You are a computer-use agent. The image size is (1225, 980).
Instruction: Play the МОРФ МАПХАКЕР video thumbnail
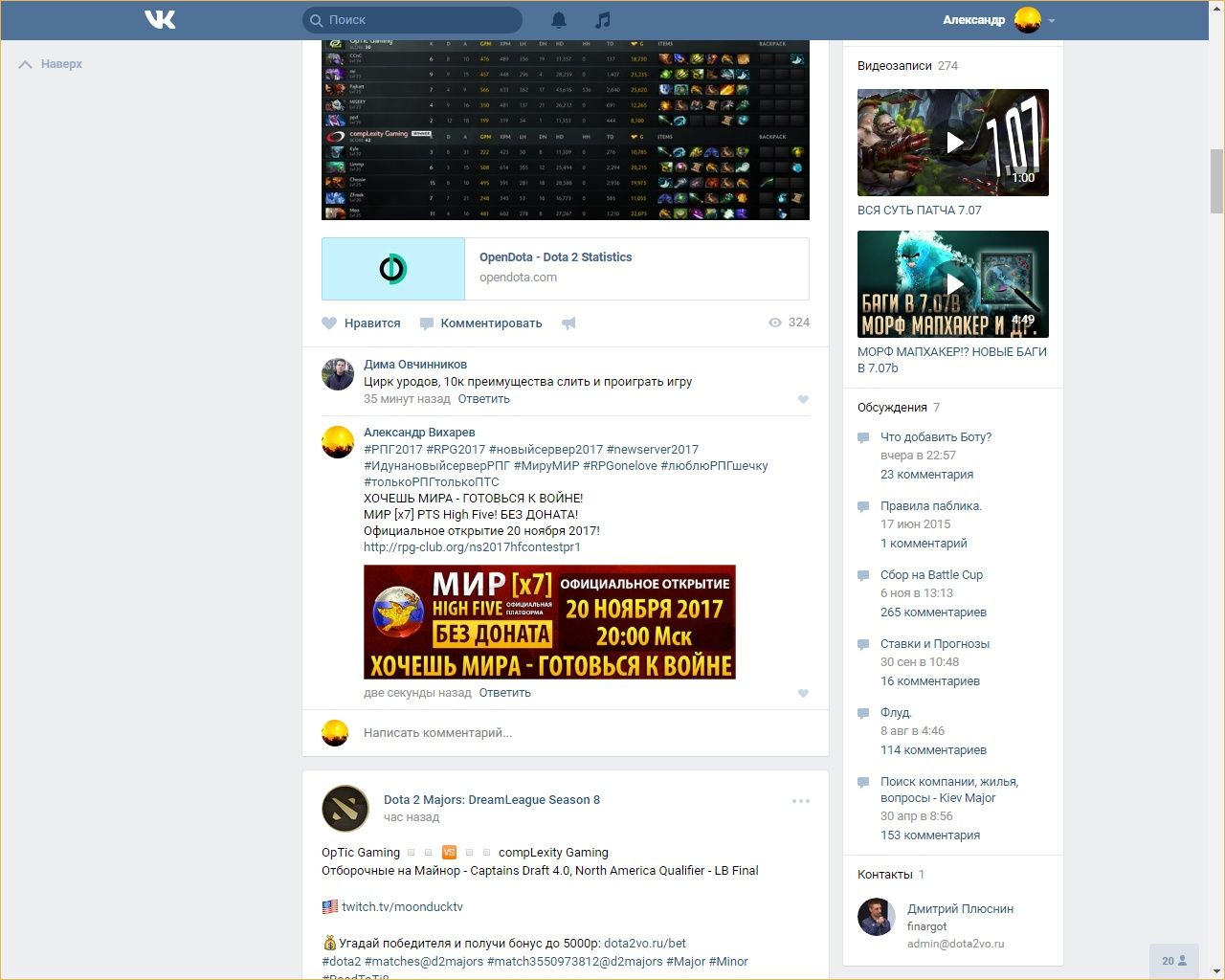[953, 284]
